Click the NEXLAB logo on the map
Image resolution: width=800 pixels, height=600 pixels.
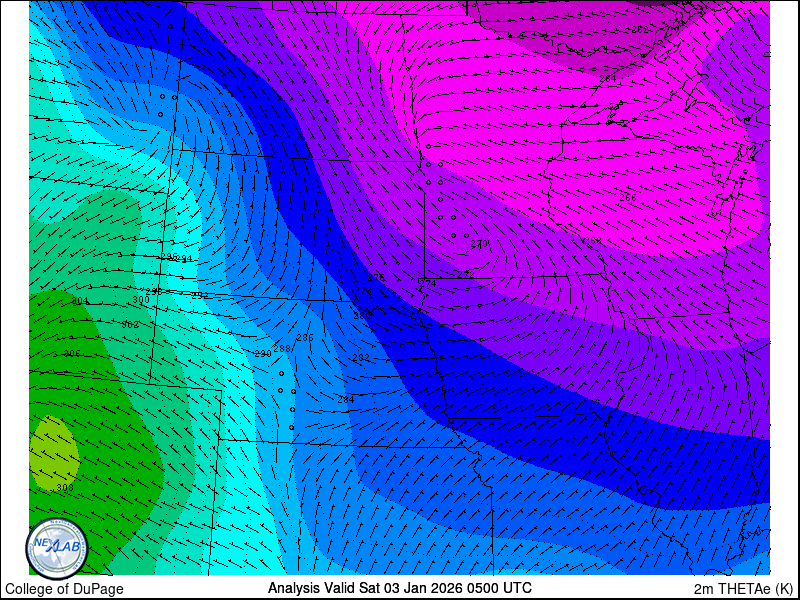[57, 549]
